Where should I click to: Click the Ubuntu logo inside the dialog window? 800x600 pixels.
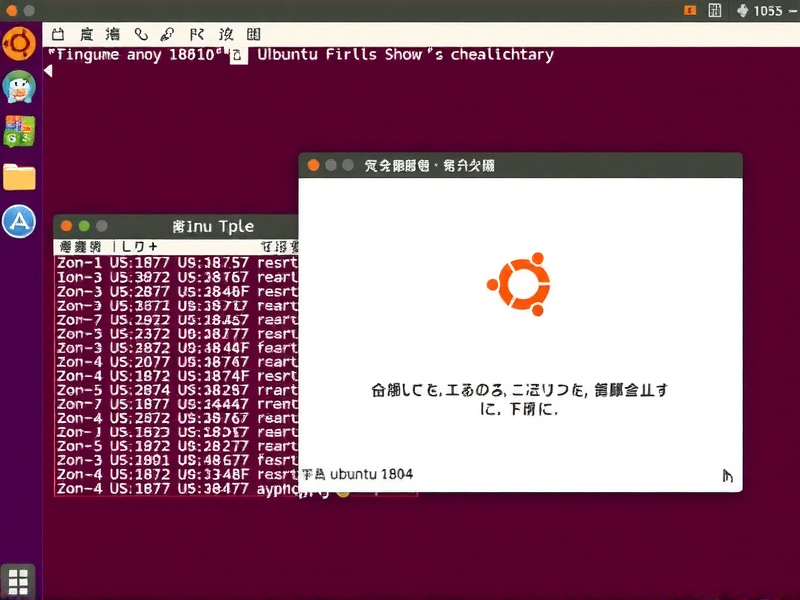coord(519,284)
